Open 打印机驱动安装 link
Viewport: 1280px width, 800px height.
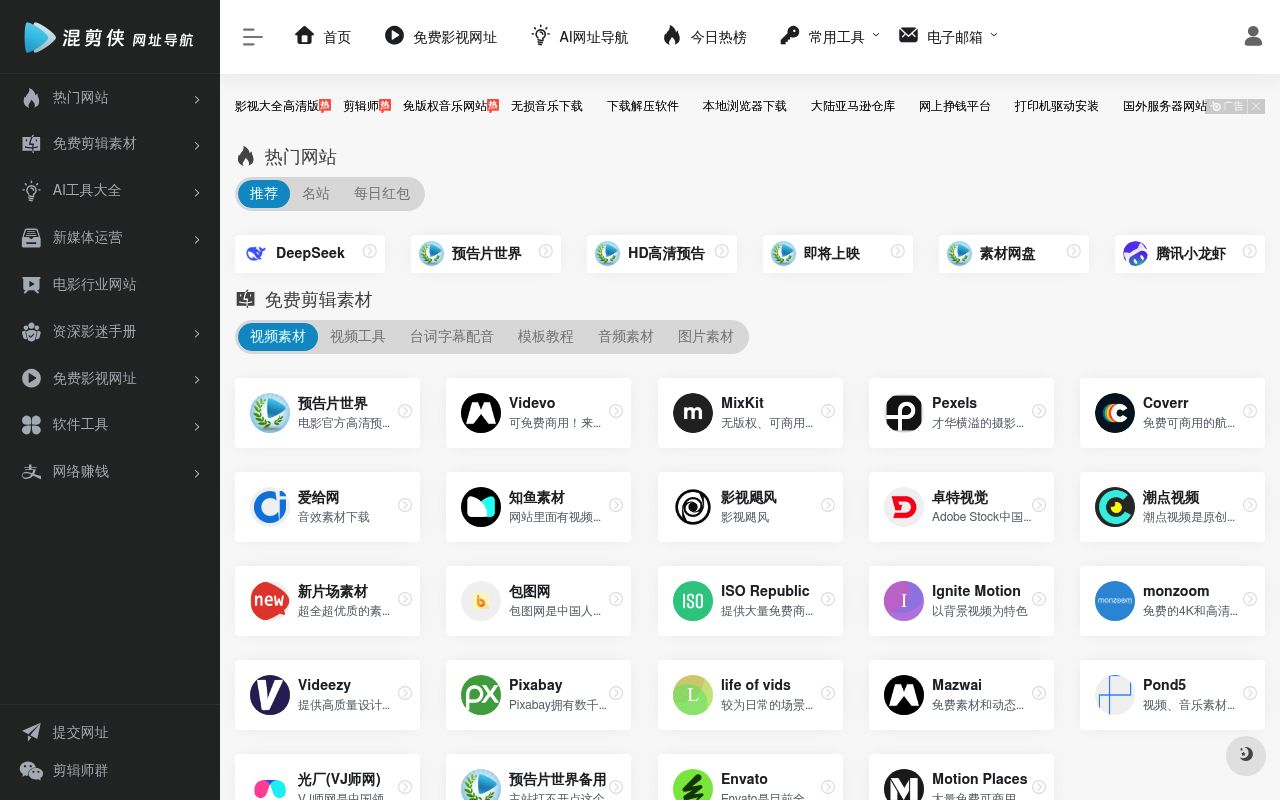point(1057,106)
